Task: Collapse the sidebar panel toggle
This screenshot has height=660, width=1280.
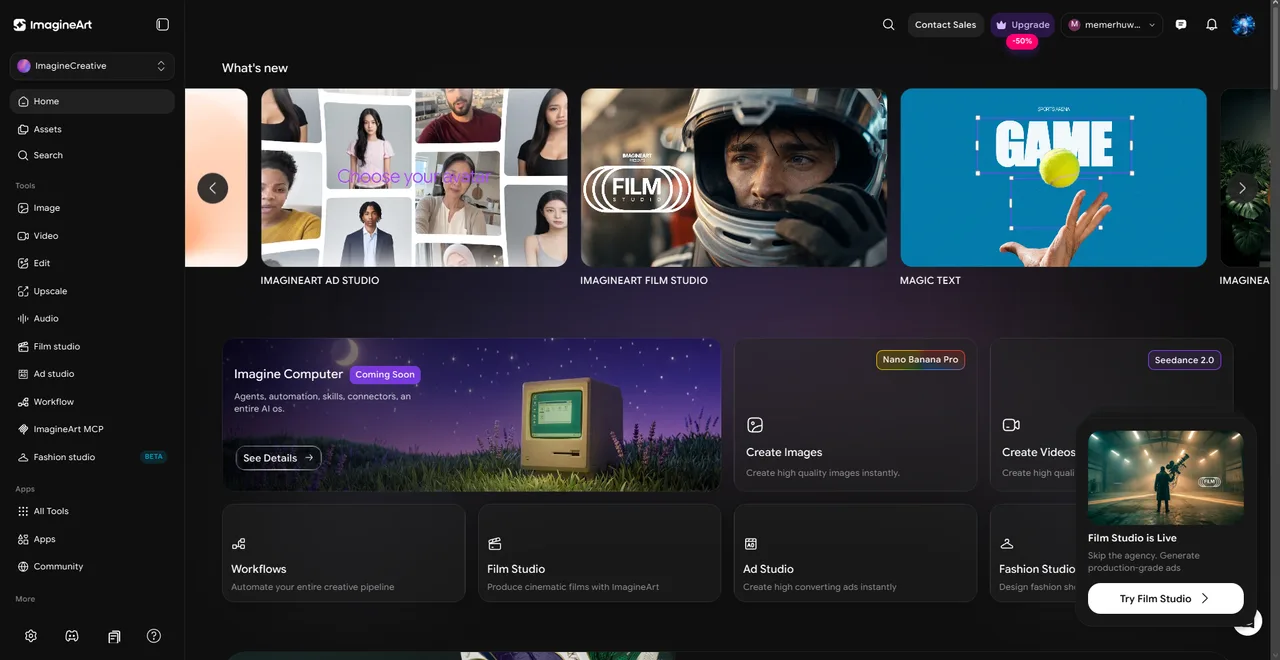Action: point(163,24)
